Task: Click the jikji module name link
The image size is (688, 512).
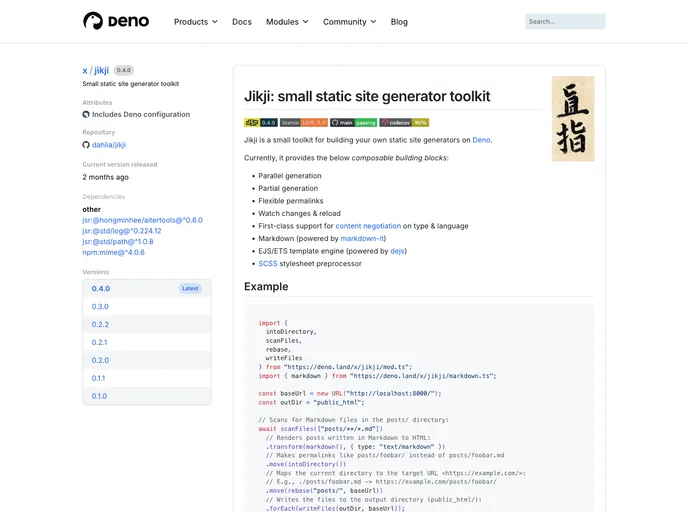Action: click(x=101, y=70)
